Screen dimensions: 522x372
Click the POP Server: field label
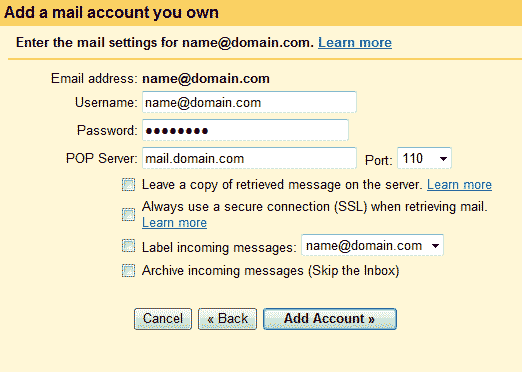pos(102,158)
